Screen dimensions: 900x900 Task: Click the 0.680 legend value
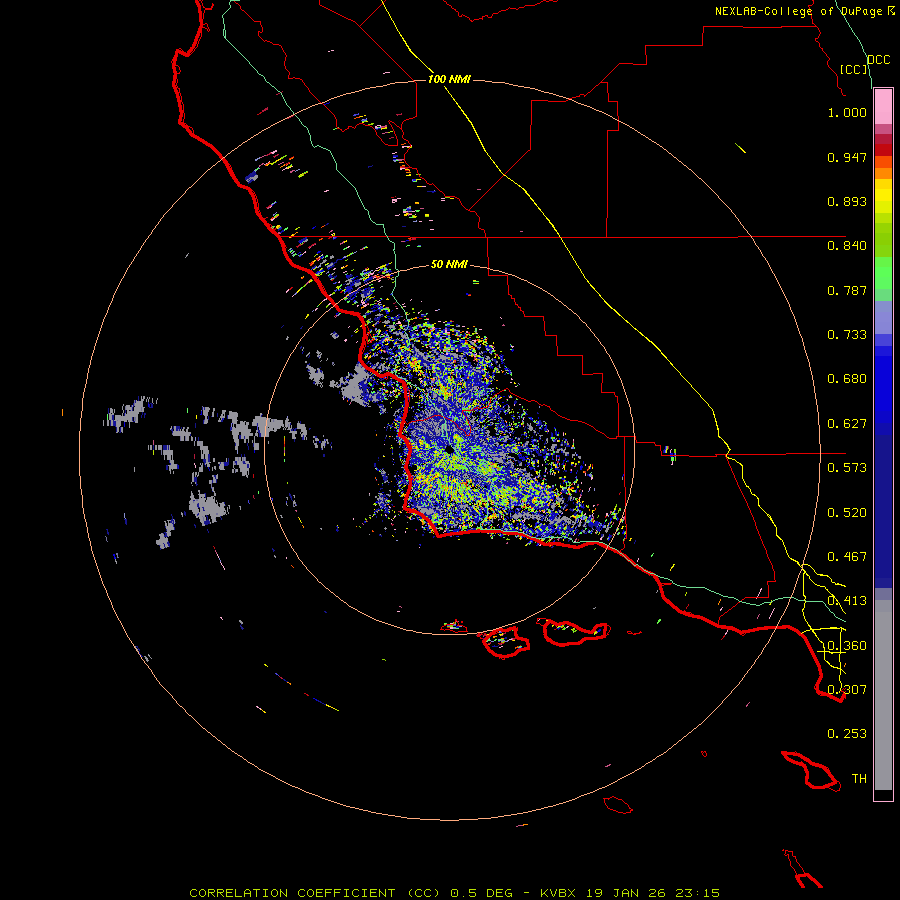point(847,379)
